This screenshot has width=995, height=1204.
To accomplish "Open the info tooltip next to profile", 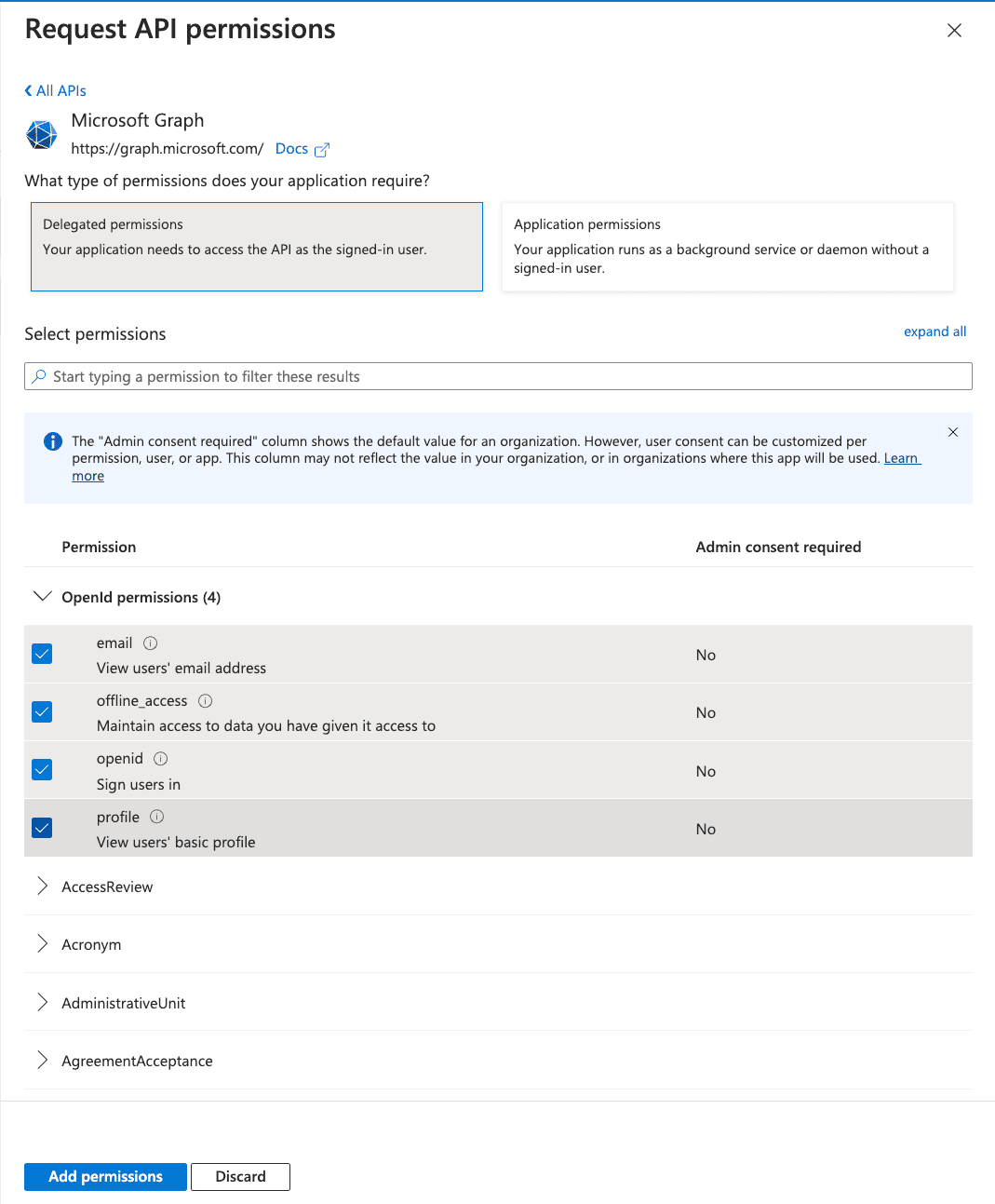I will point(156,817).
